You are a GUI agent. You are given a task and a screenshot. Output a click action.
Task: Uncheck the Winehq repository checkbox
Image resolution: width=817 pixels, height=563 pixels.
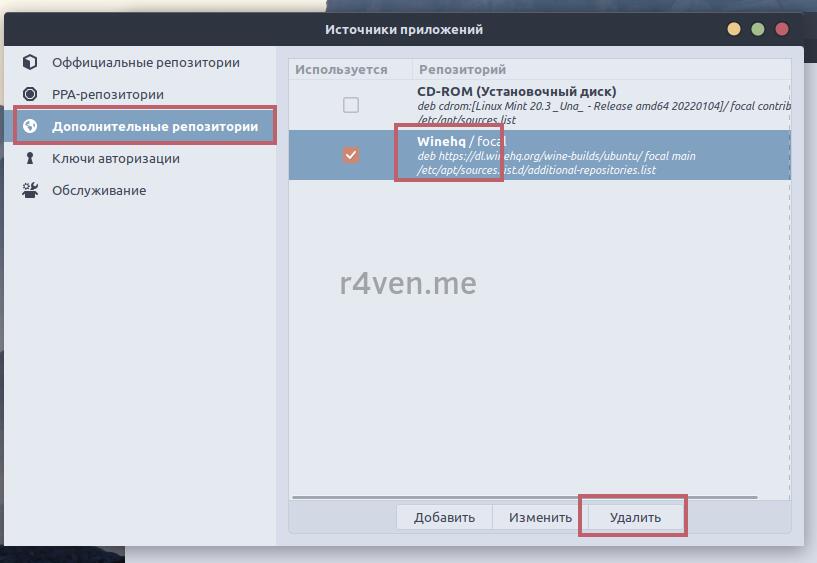(350, 155)
